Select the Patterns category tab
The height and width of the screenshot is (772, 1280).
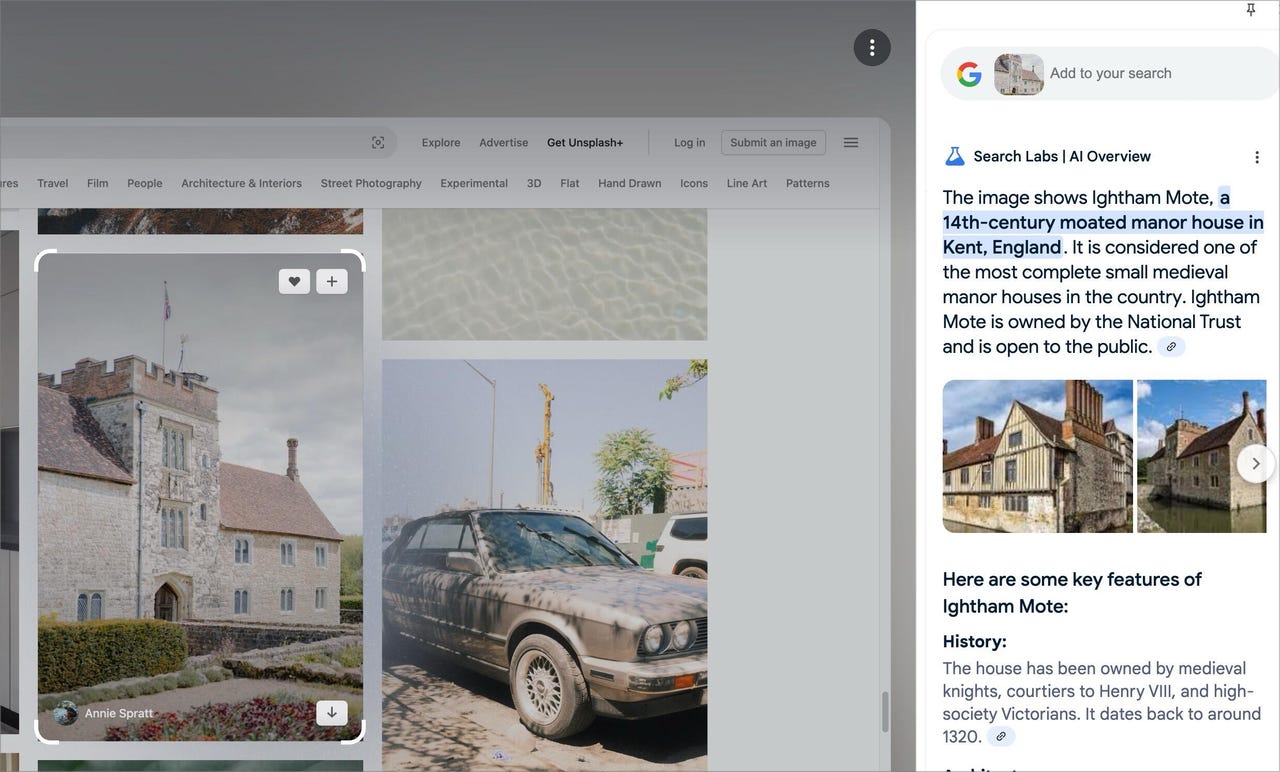click(x=808, y=184)
